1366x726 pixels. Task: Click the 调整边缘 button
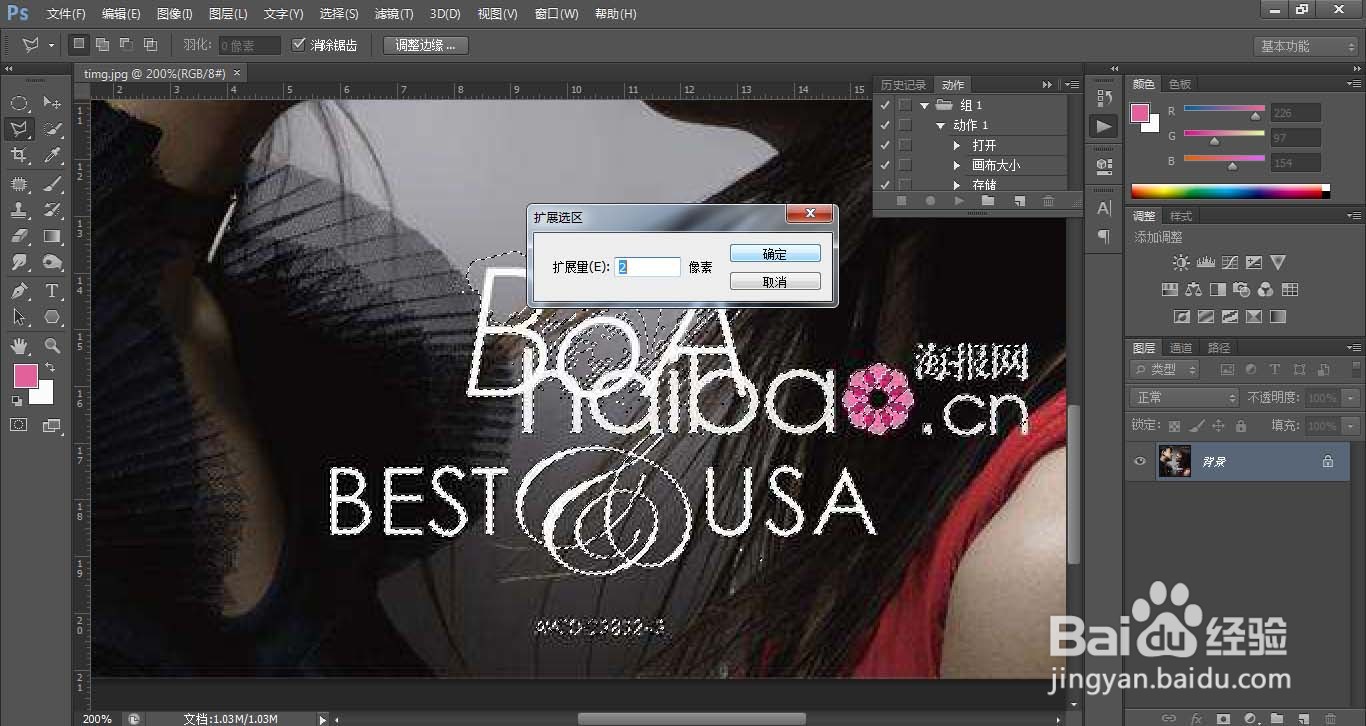tap(425, 45)
